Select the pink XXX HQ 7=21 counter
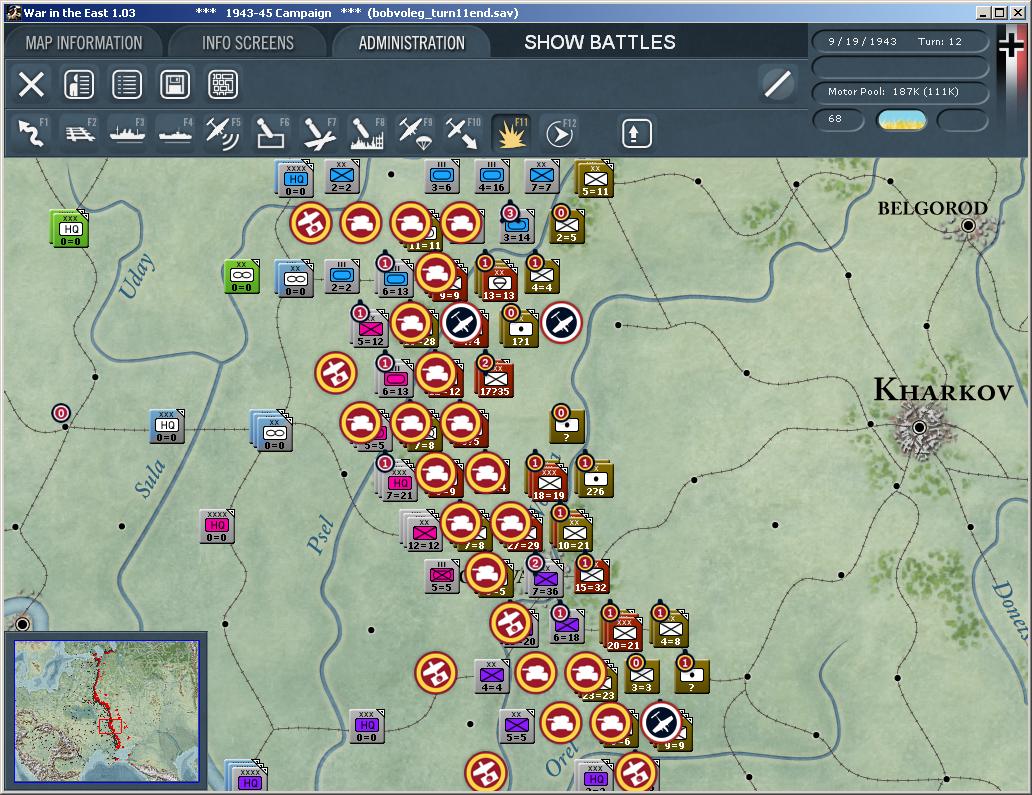This screenshot has height=795, width=1032. [x=398, y=481]
